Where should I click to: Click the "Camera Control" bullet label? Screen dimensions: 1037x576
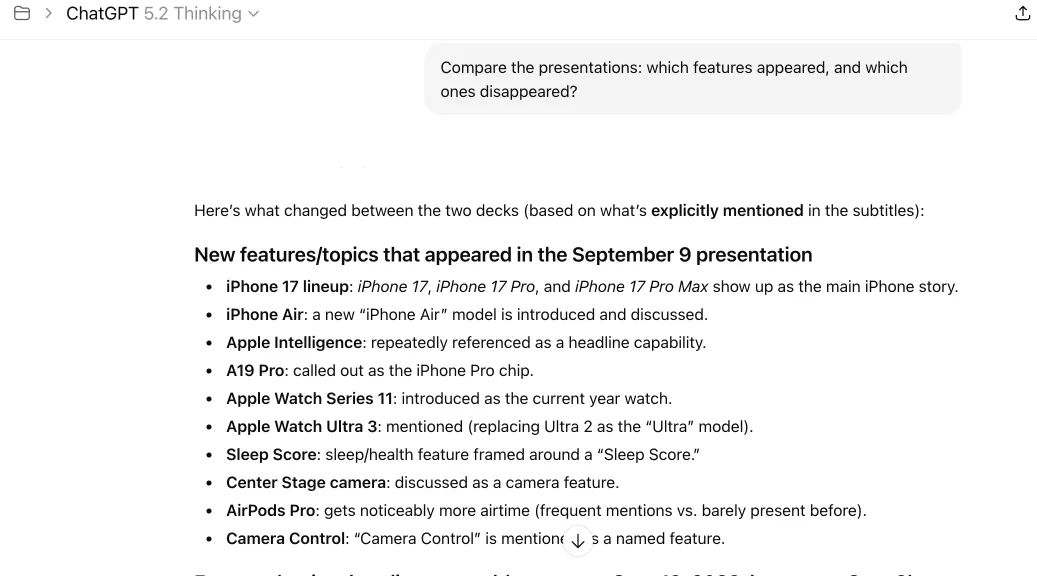click(285, 539)
